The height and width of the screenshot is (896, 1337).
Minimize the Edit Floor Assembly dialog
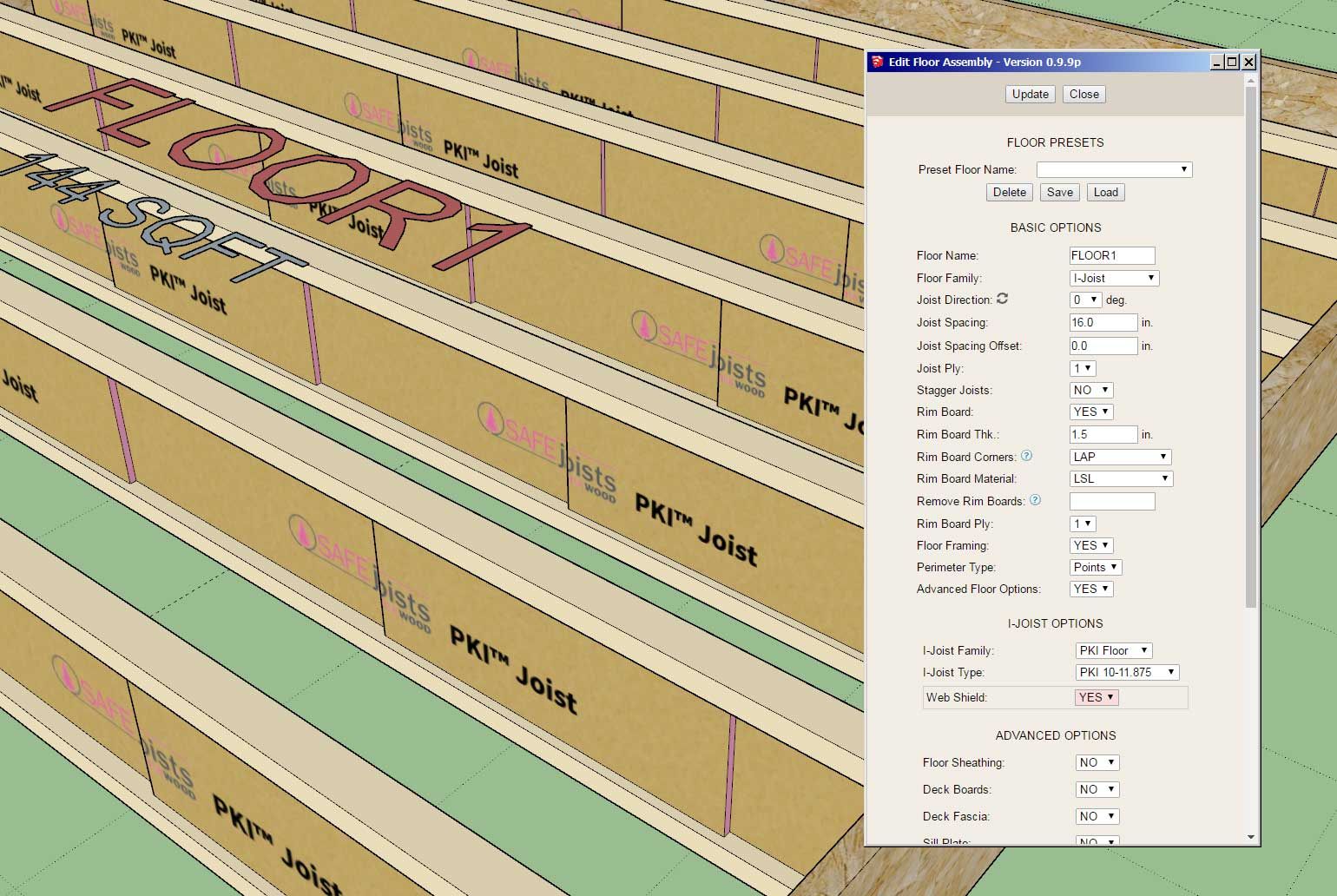(x=1217, y=62)
